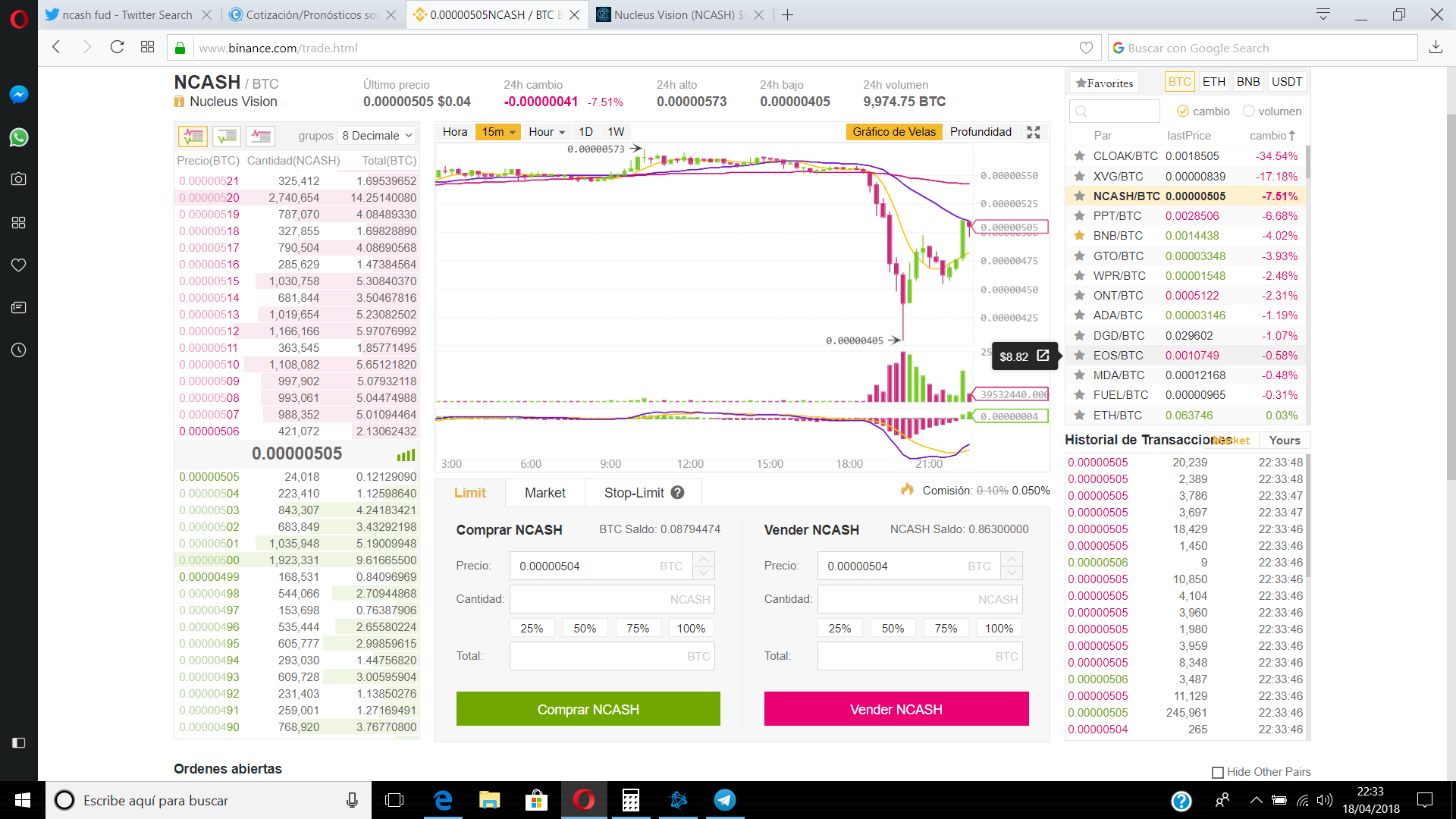
Task: Open Speed Dial grid next to reload
Action: [147, 47]
